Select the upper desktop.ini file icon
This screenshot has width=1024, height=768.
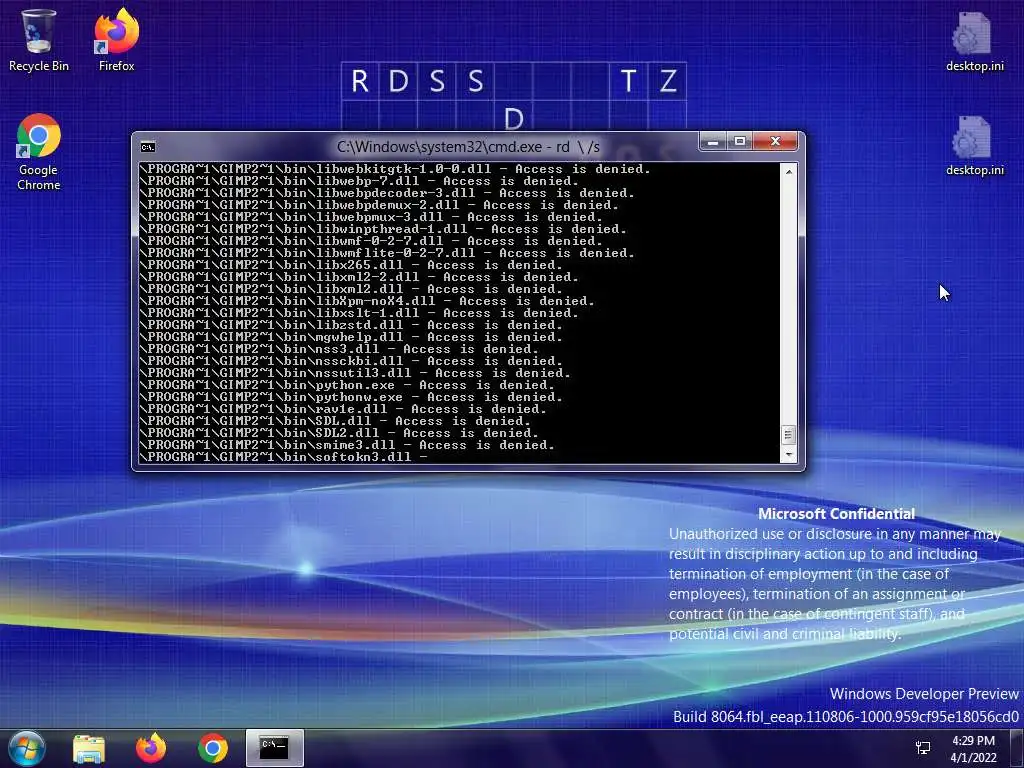[974, 40]
